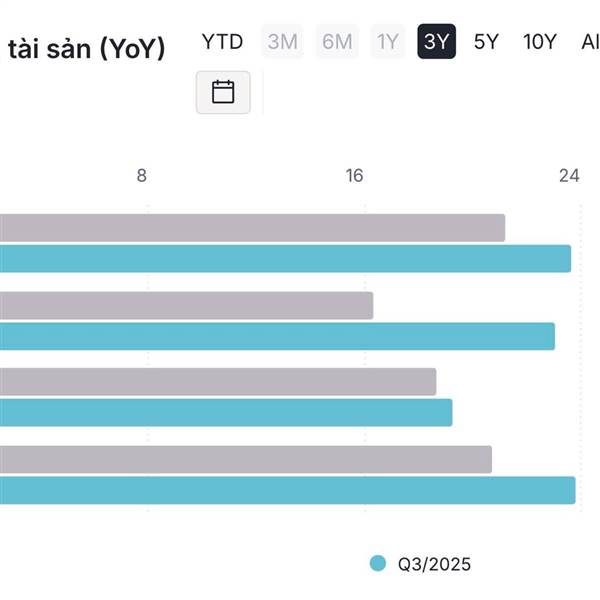Screen dimensions: 600x600
Task: Click the Q3/2025 legend color dot
Action: (x=378, y=563)
